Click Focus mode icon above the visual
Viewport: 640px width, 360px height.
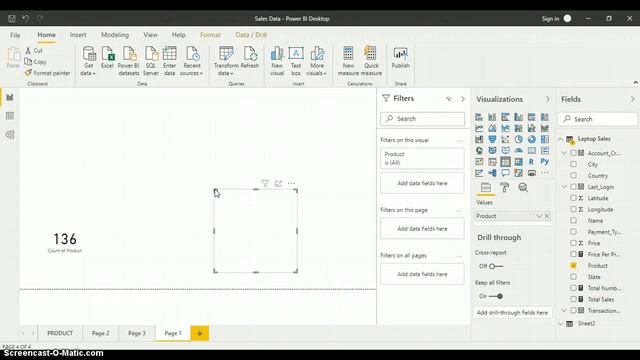tap(278, 183)
